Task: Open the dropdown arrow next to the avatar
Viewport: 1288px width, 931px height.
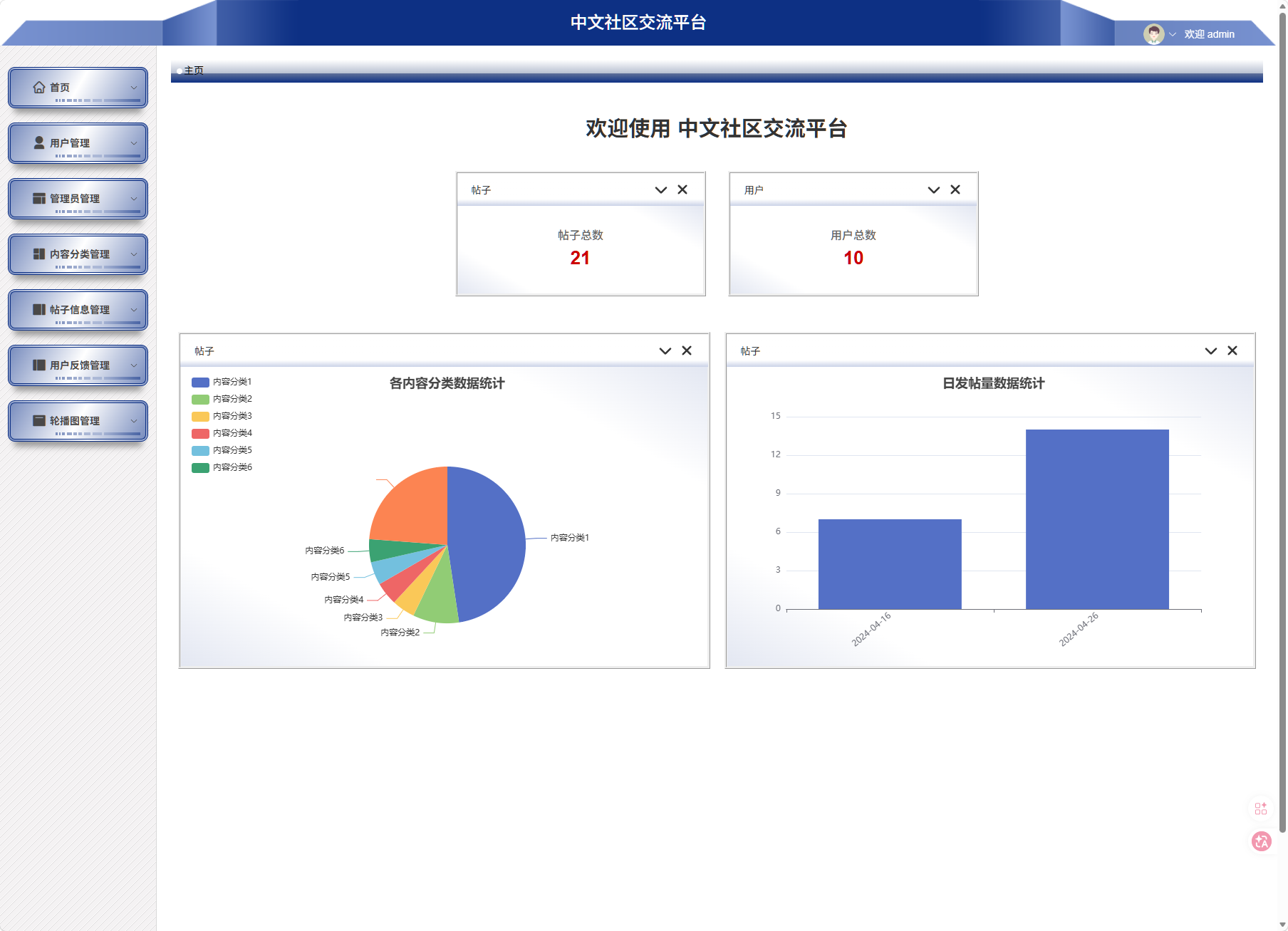Action: 1173,34
